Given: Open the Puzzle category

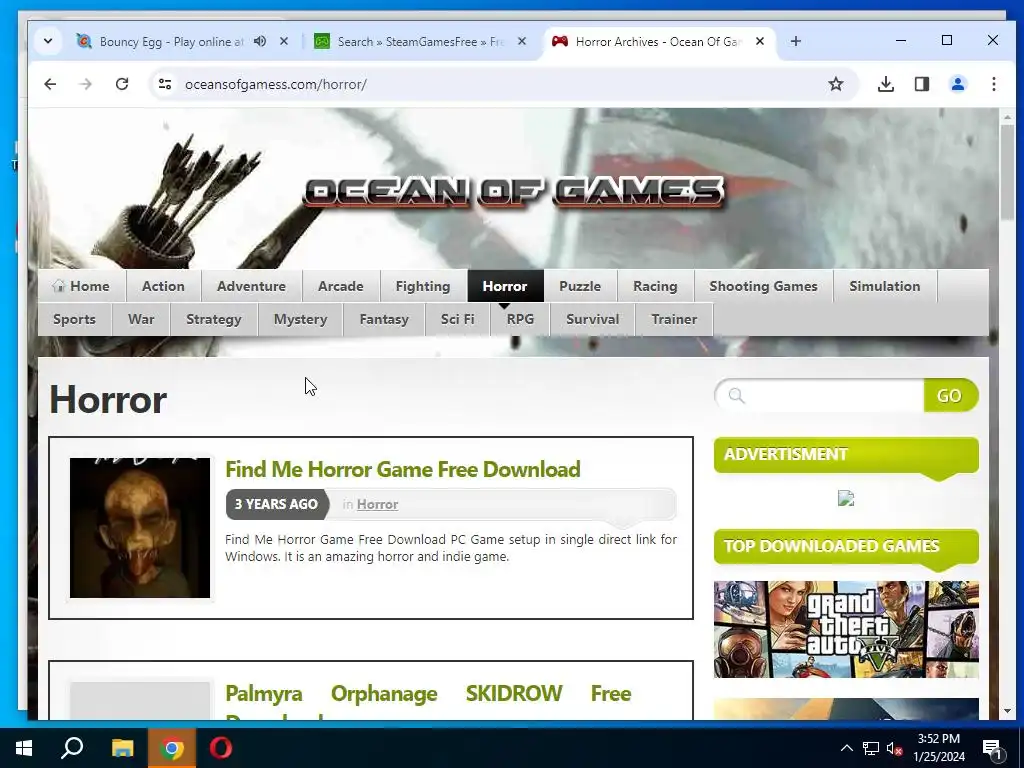Looking at the screenshot, I should click(580, 286).
